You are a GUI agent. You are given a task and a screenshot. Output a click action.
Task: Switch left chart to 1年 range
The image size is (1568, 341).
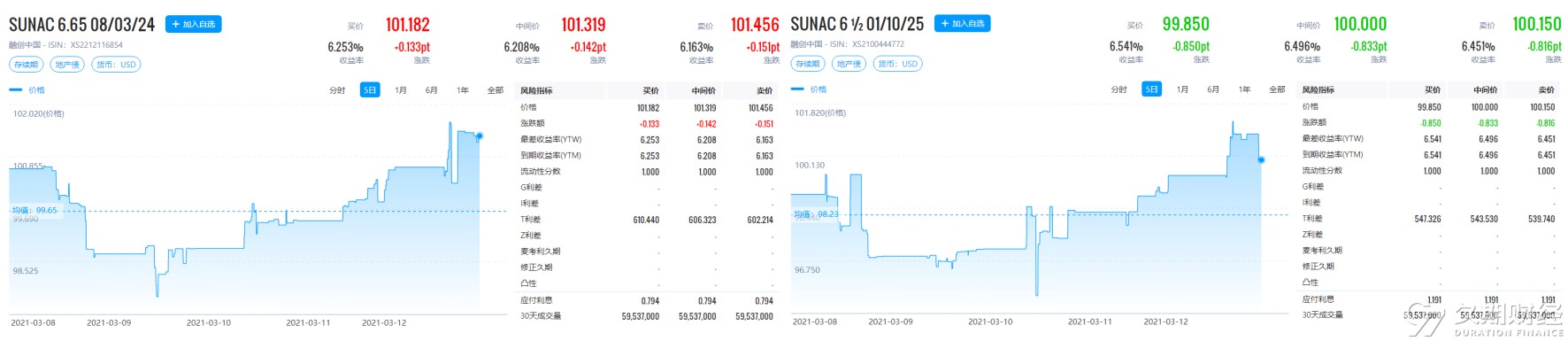pyautogui.click(x=463, y=90)
